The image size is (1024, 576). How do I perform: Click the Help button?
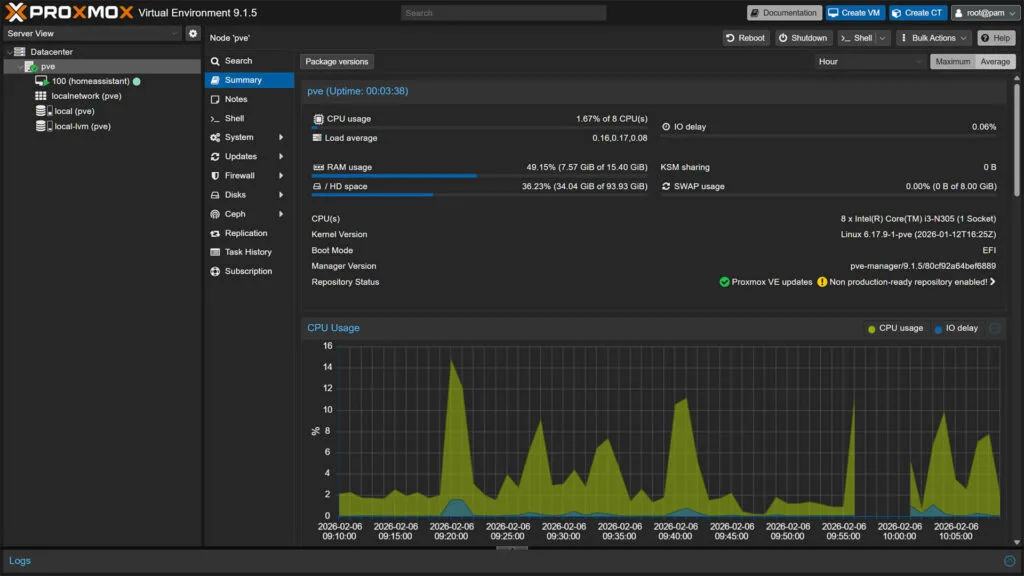coord(996,38)
